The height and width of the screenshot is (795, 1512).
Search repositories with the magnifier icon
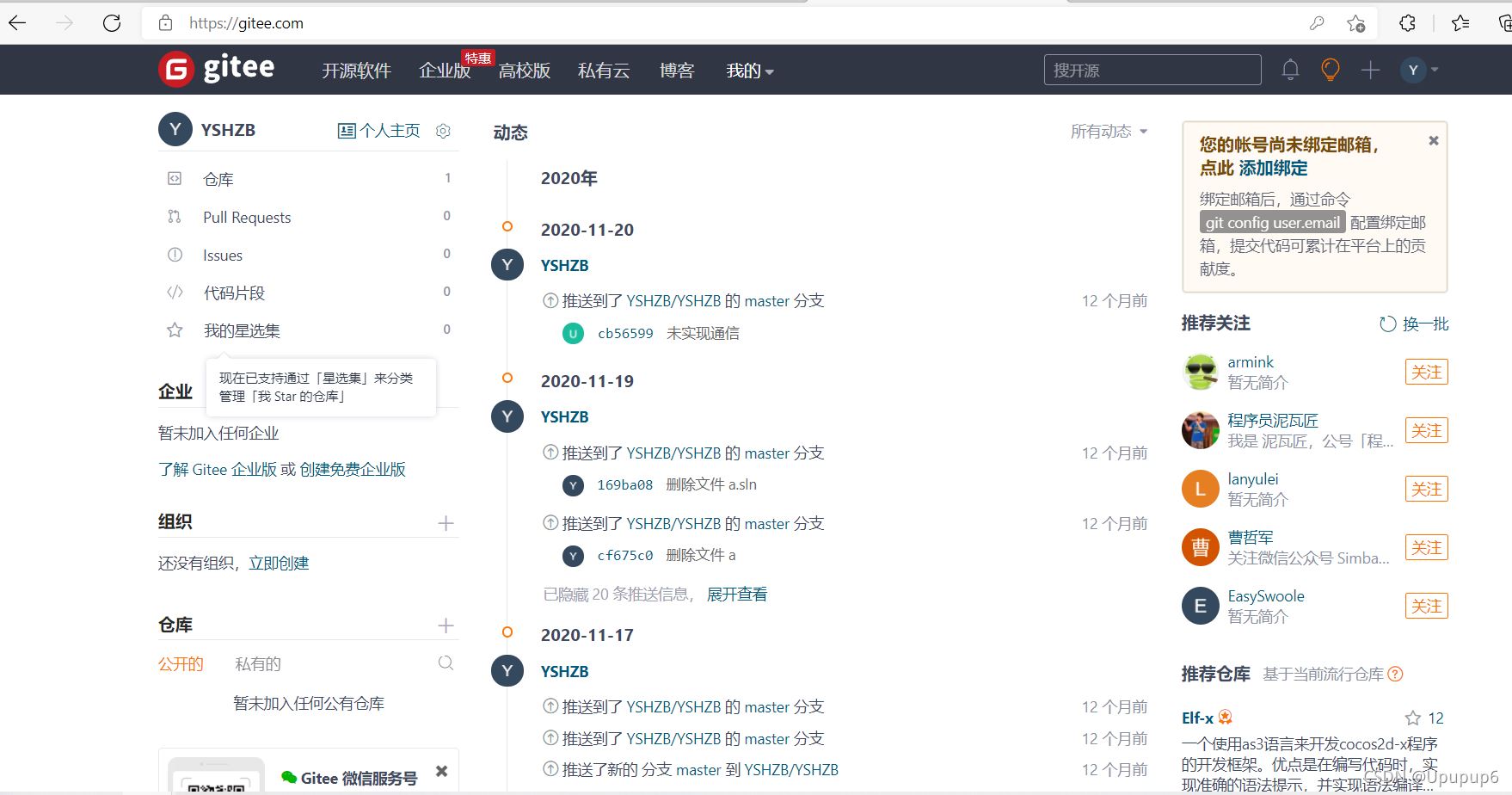point(446,663)
